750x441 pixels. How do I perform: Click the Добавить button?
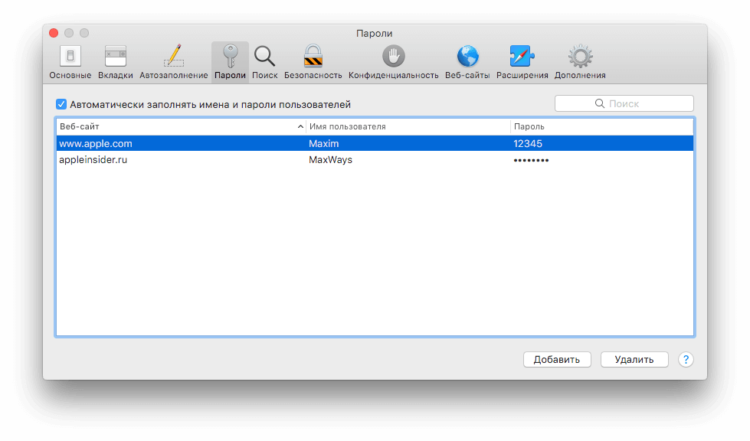pyautogui.click(x=557, y=360)
